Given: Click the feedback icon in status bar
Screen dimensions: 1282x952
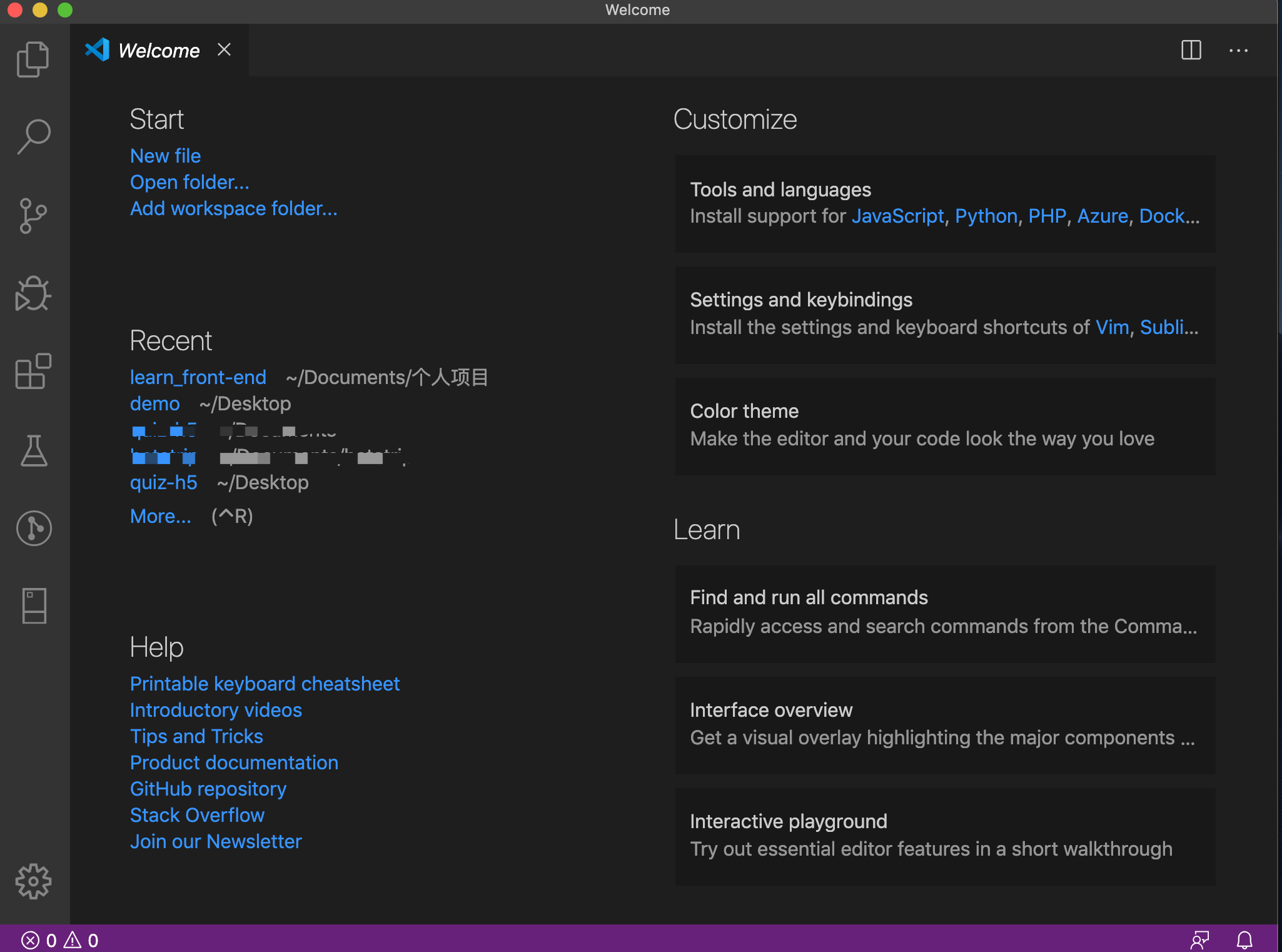Looking at the screenshot, I should 1199,939.
